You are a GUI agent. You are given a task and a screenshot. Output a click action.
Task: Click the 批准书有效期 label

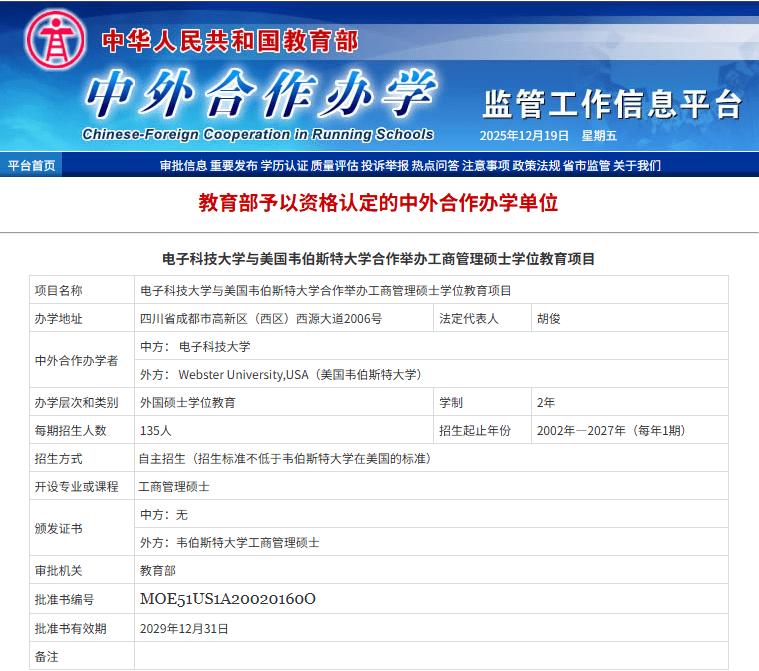(x=70, y=628)
